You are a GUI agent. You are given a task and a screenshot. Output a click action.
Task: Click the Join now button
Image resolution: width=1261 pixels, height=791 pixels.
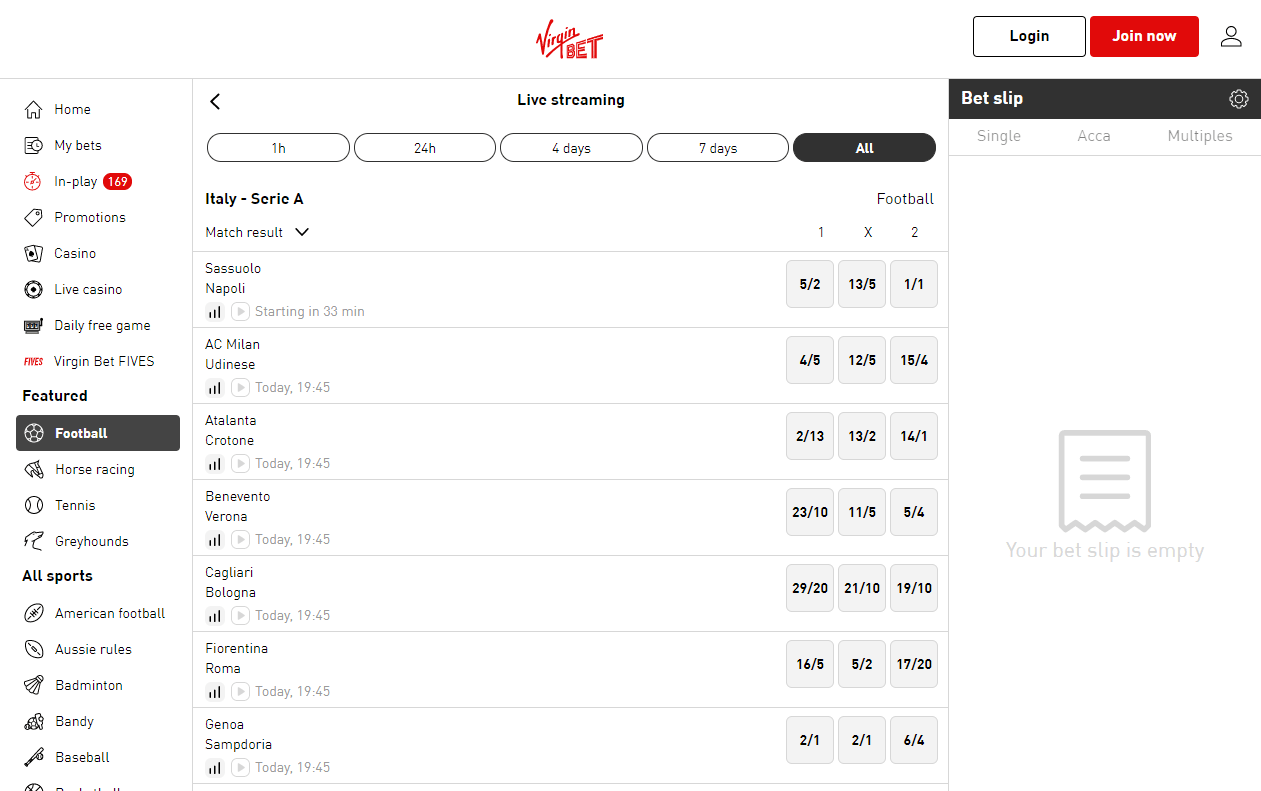click(1144, 37)
